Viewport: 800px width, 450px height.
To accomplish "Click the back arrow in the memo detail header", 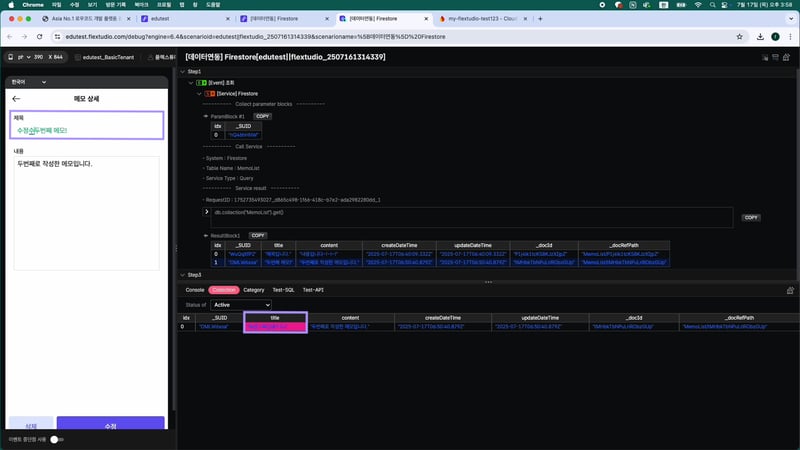I will 16,99.
